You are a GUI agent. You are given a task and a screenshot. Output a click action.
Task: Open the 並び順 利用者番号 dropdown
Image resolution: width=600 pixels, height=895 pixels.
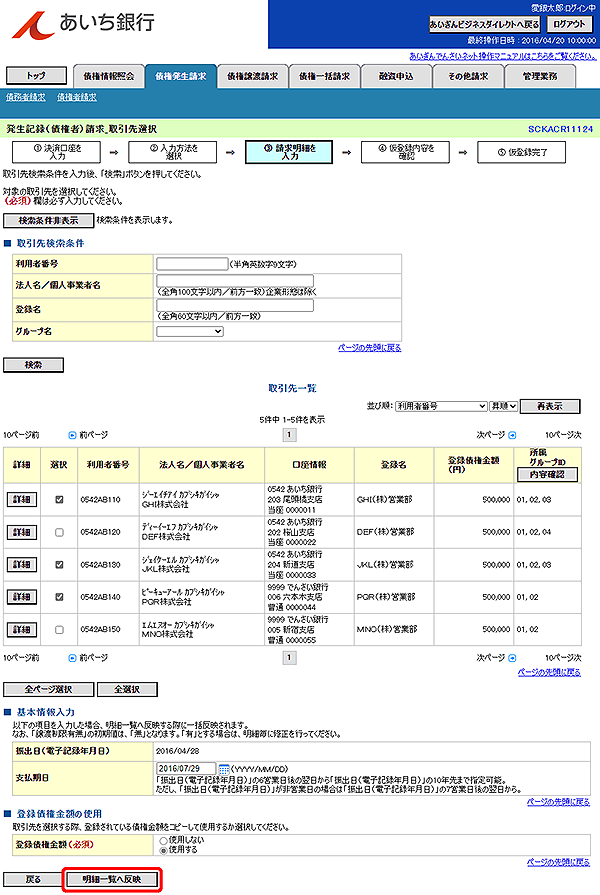coord(441,406)
